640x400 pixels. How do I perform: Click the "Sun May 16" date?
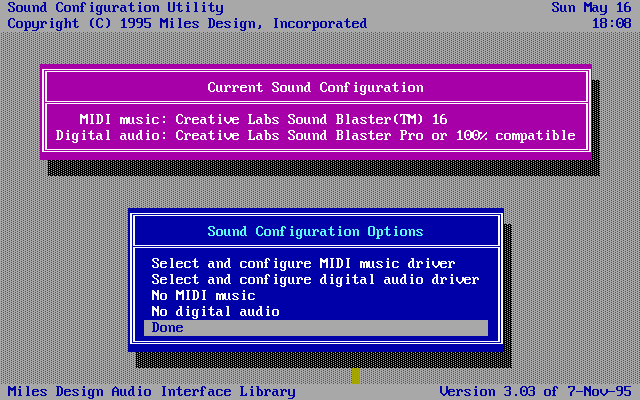[x=591, y=8]
